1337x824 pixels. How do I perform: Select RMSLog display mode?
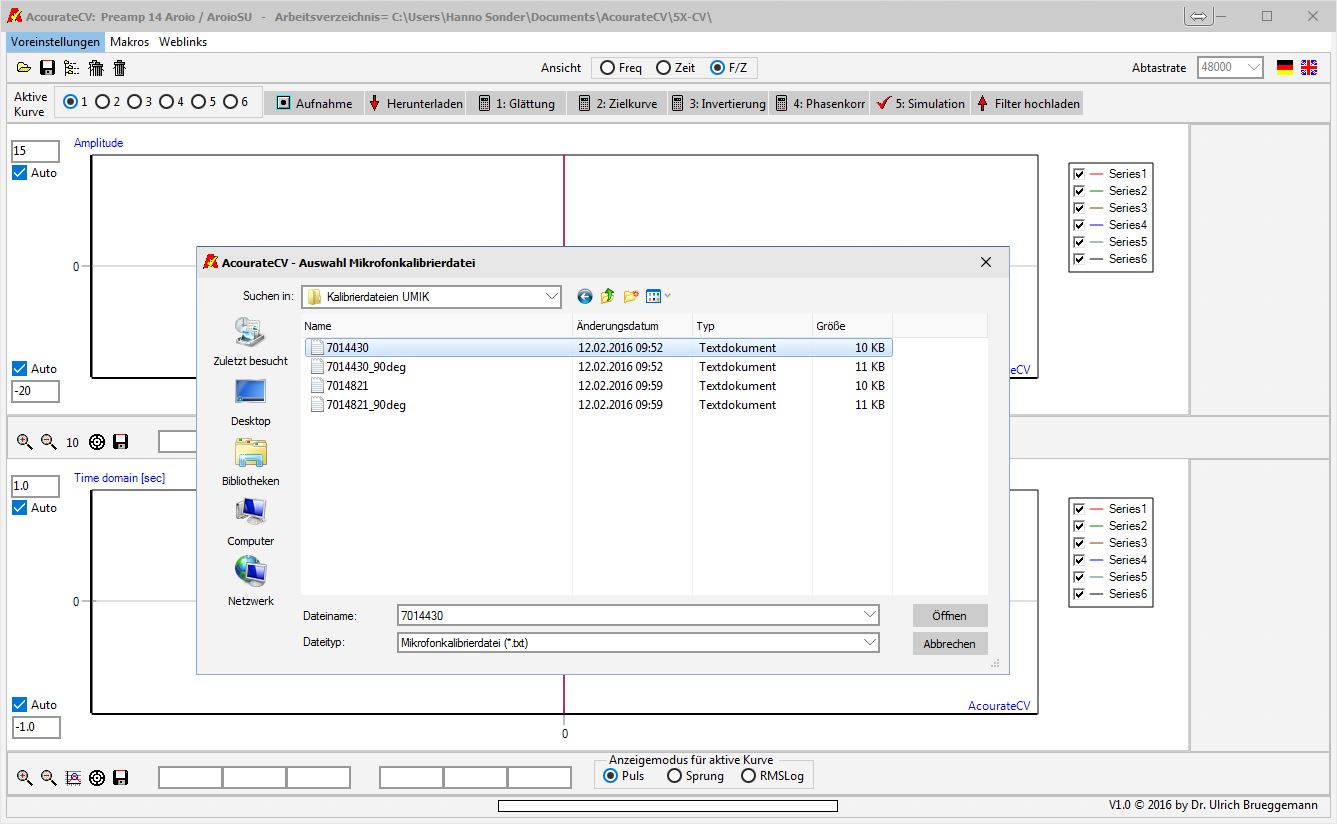point(748,776)
